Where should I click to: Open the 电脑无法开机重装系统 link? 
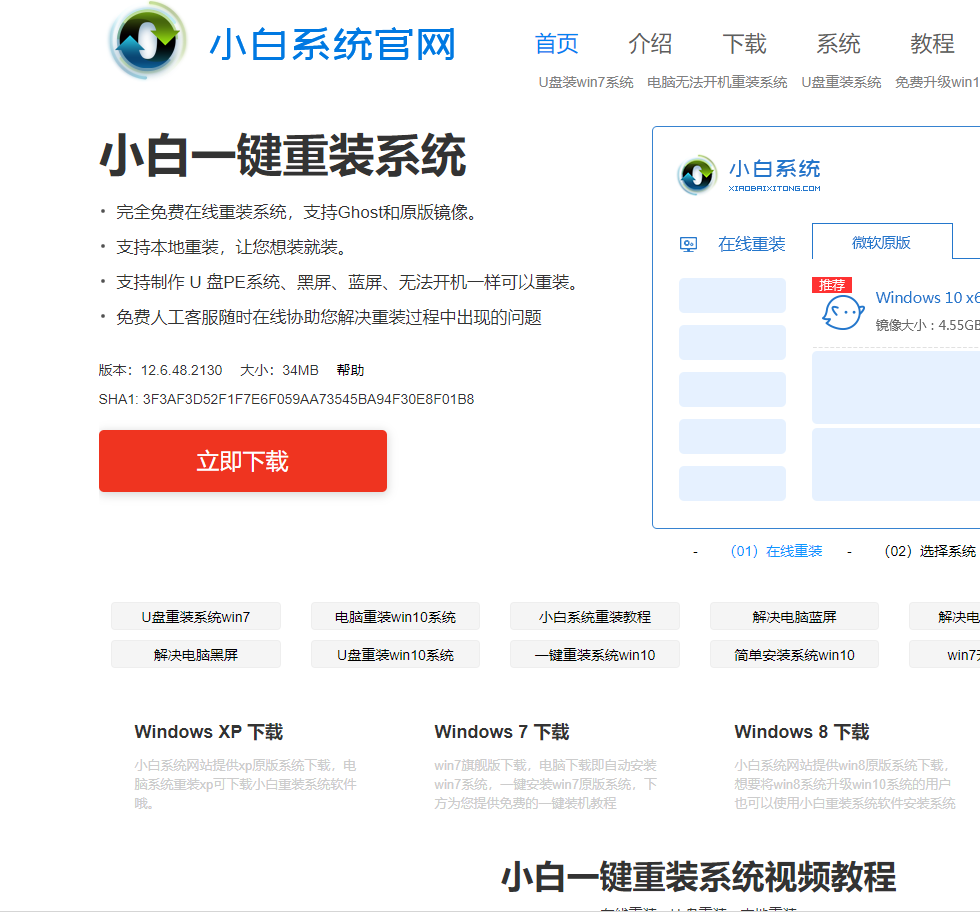(717, 82)
